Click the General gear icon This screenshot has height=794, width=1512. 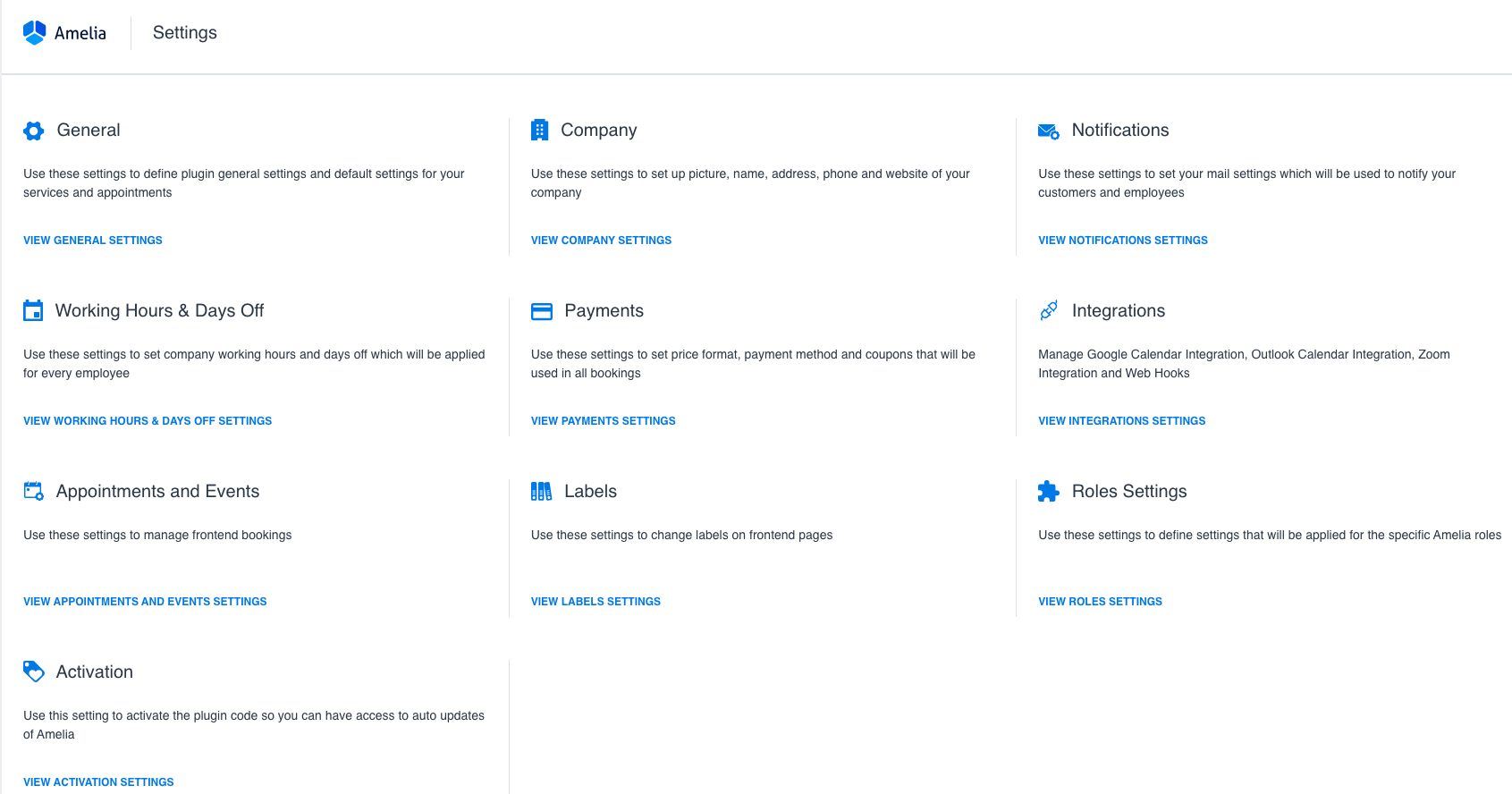click(x=34, y=131)
